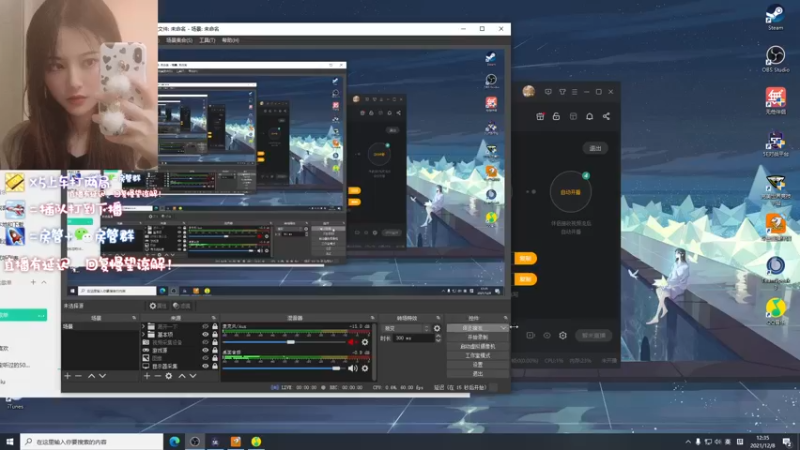Select 场景 in the Scenes list
800x450 pixels.
coord(100,327)
